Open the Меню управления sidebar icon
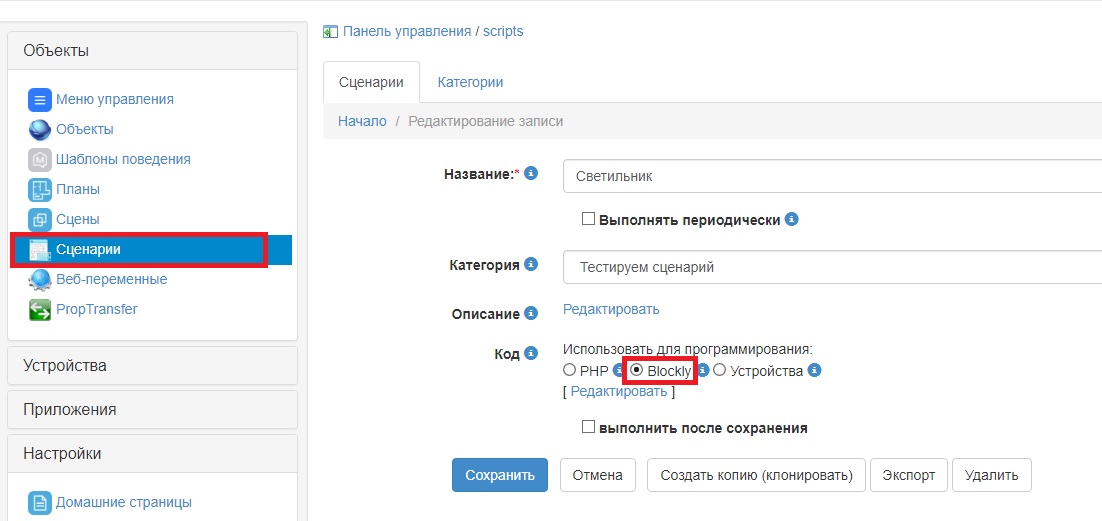The width and height of the screenshot is (1102, 521). 40,100
